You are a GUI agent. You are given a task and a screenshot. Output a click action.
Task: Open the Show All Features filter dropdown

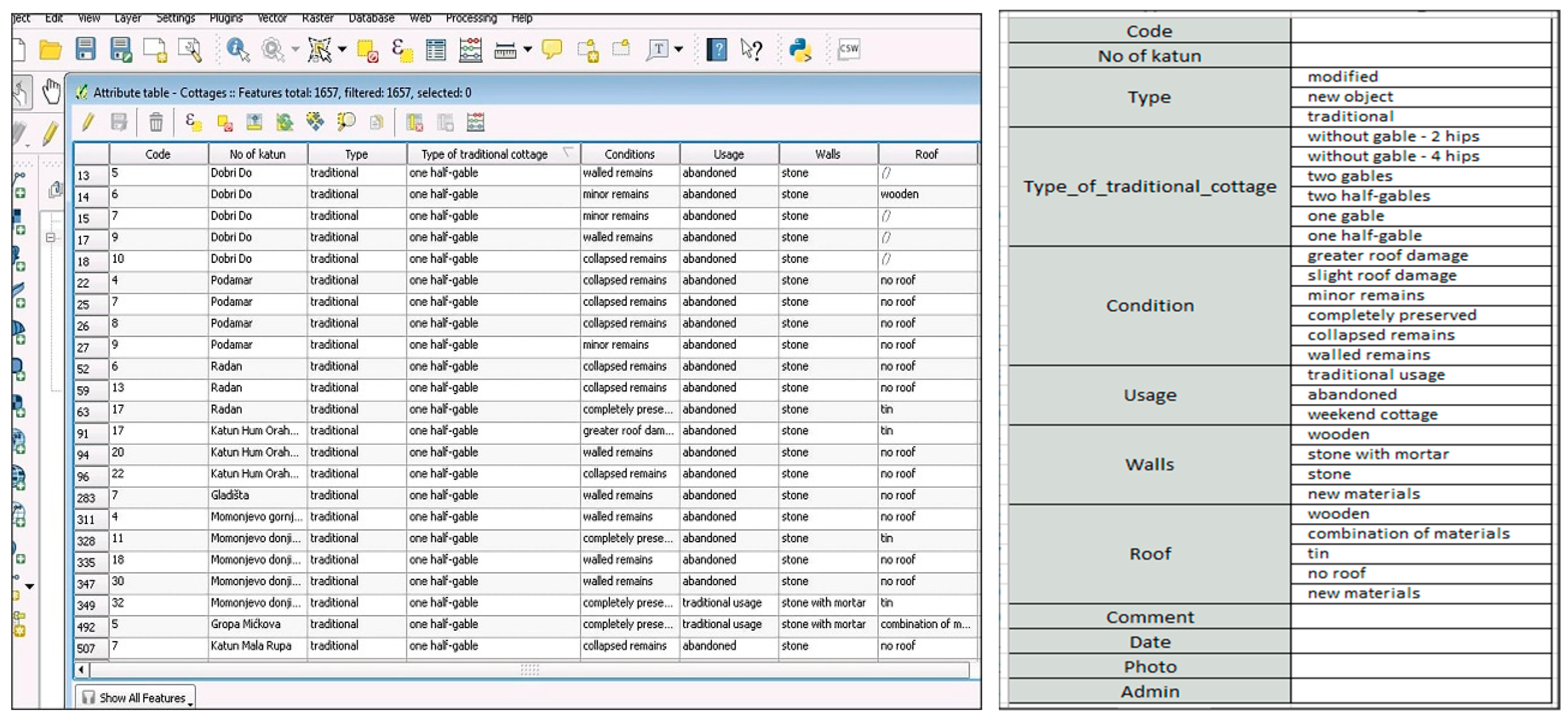click(x=135, y=697)
